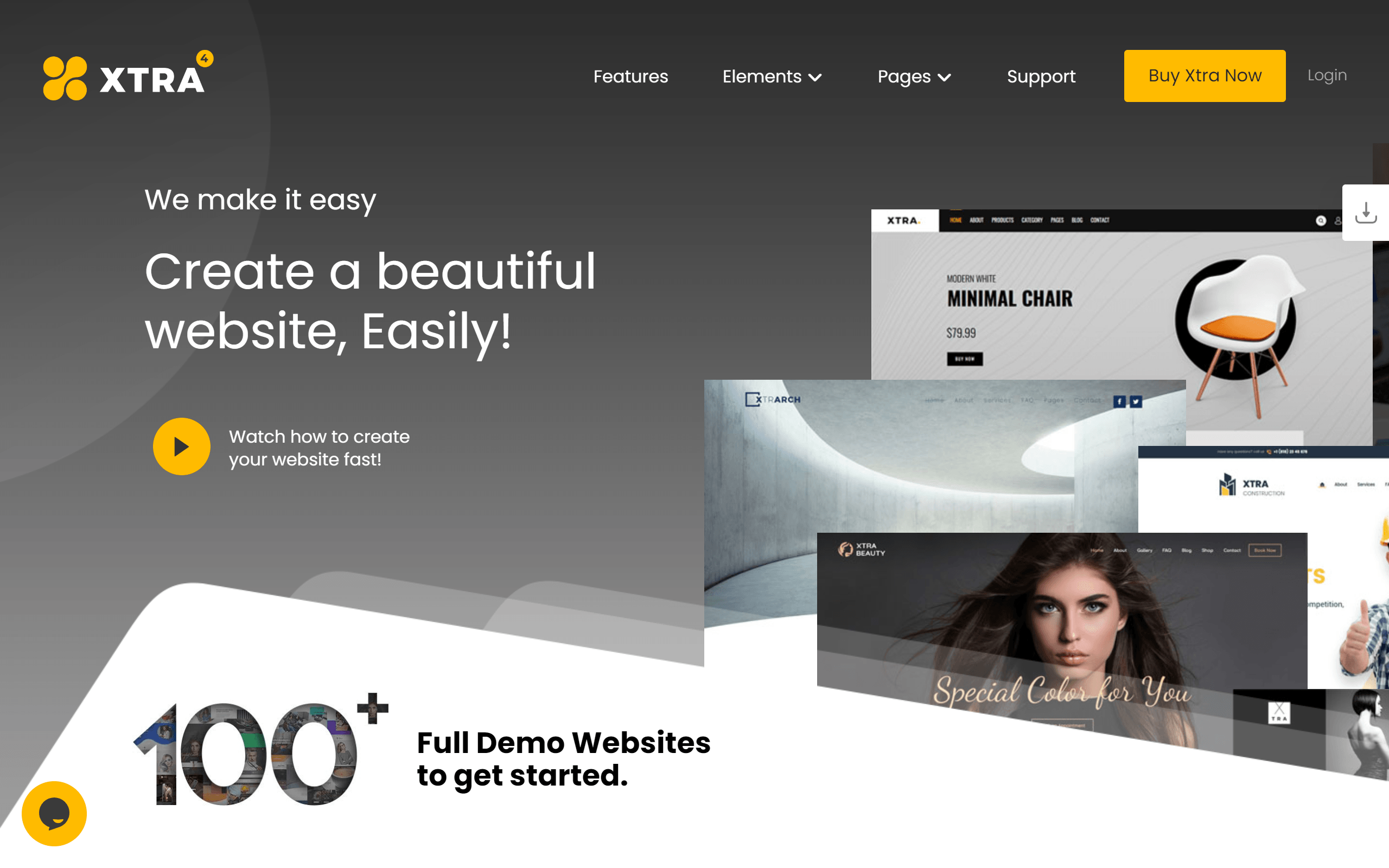Click the Twitter icon in the XTRARCH demo
The height and width of the screenshot is (868, 1389).
tap(1136, 402)
